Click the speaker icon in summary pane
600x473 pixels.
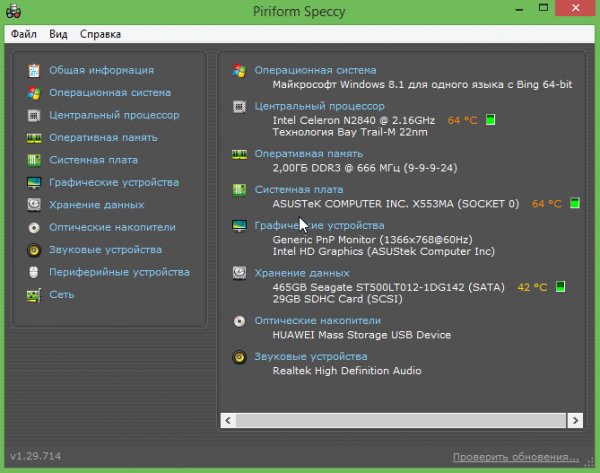[240, 357]
